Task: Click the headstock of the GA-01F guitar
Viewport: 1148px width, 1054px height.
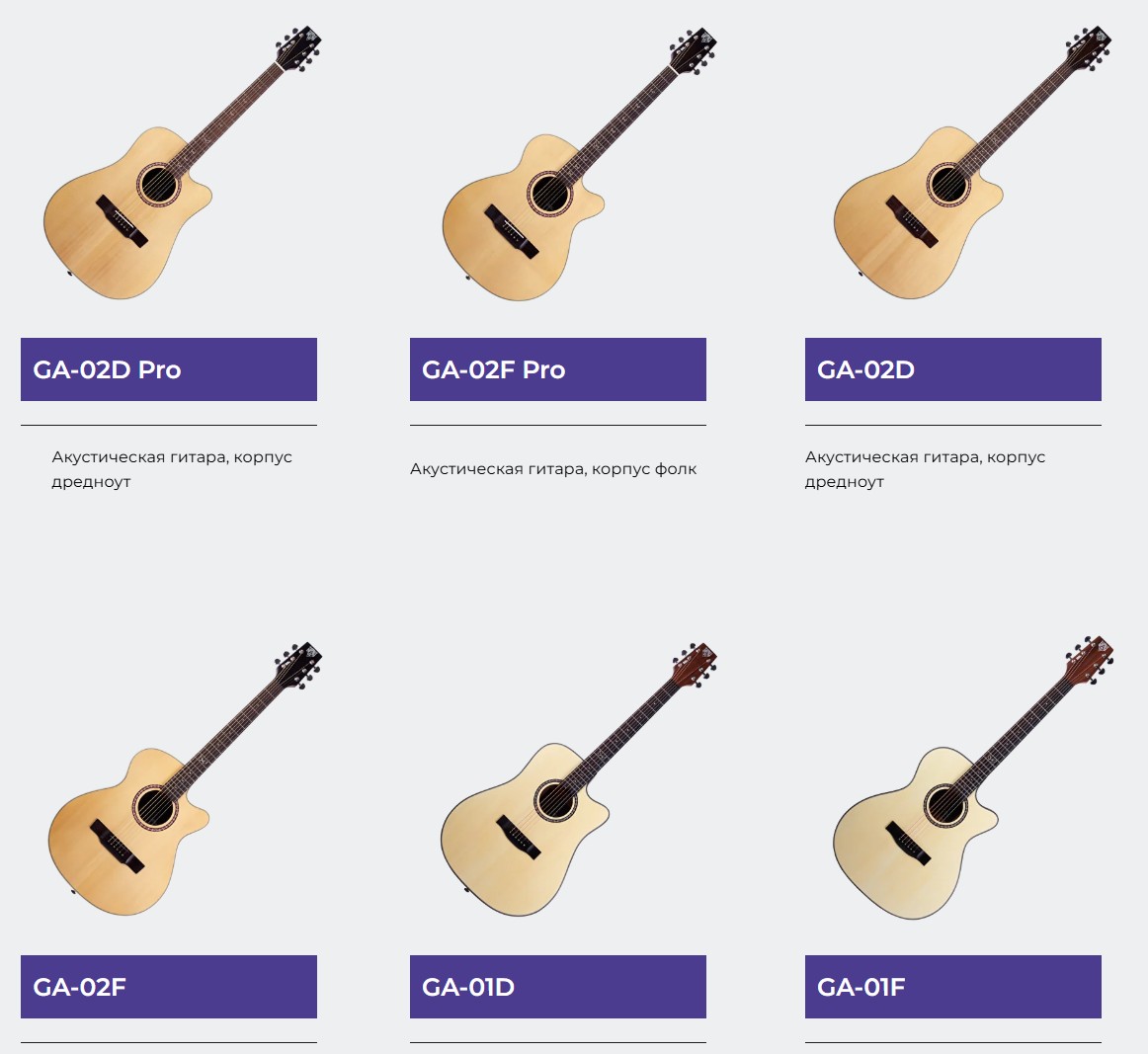Action: point(1091,658)
